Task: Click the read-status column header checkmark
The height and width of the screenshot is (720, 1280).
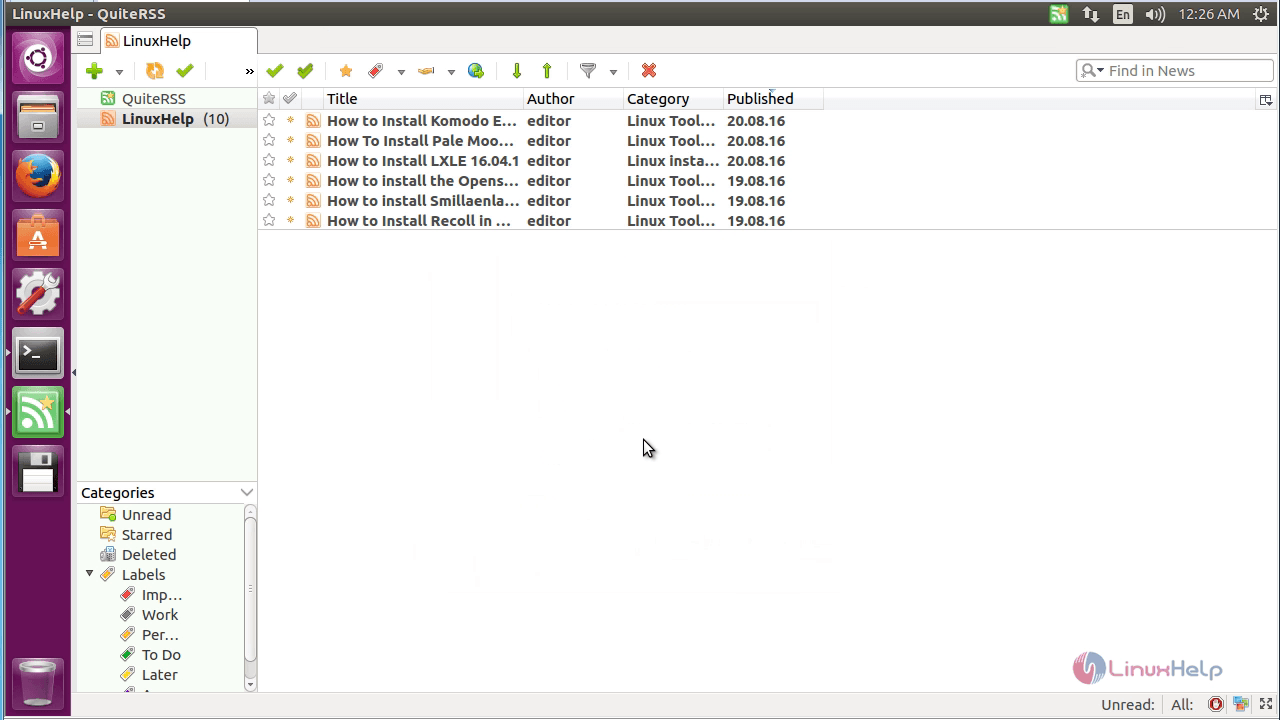Action: point(290,99)
